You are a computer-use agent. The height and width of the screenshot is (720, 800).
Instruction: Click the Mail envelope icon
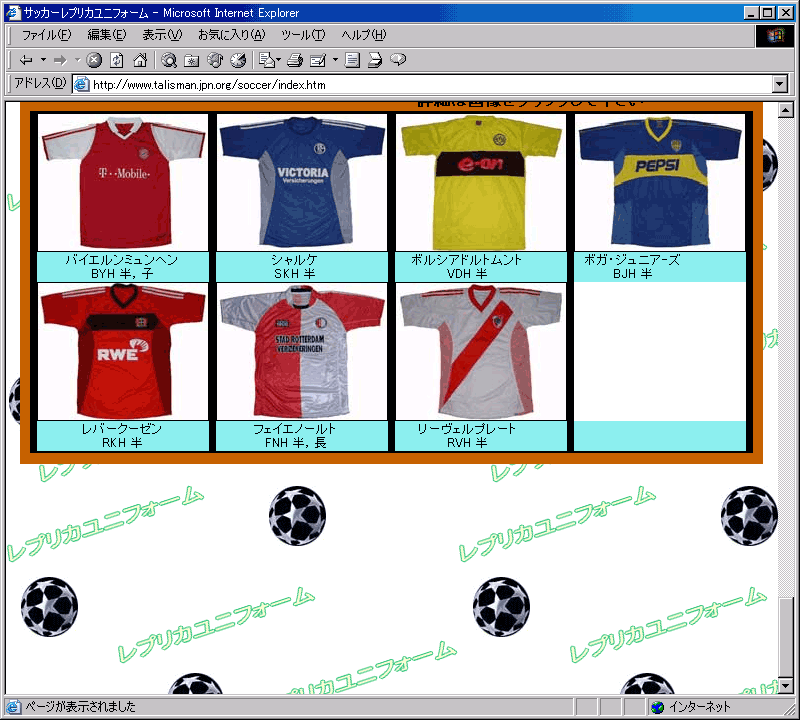click(x=267, y=60)
